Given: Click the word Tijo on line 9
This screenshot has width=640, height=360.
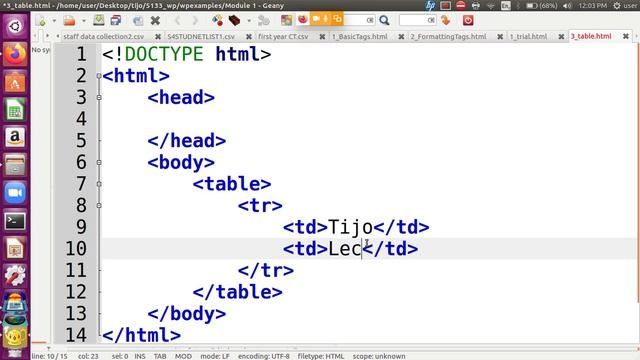Looking at the screenshot, I should (x=351, y=227).
